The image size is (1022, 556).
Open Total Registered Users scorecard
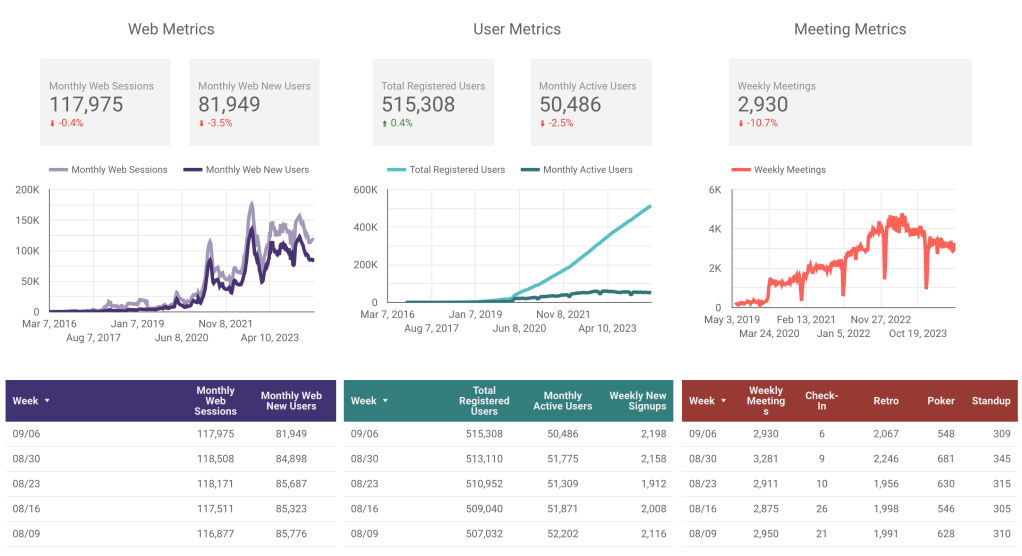[x=433, y=102]
